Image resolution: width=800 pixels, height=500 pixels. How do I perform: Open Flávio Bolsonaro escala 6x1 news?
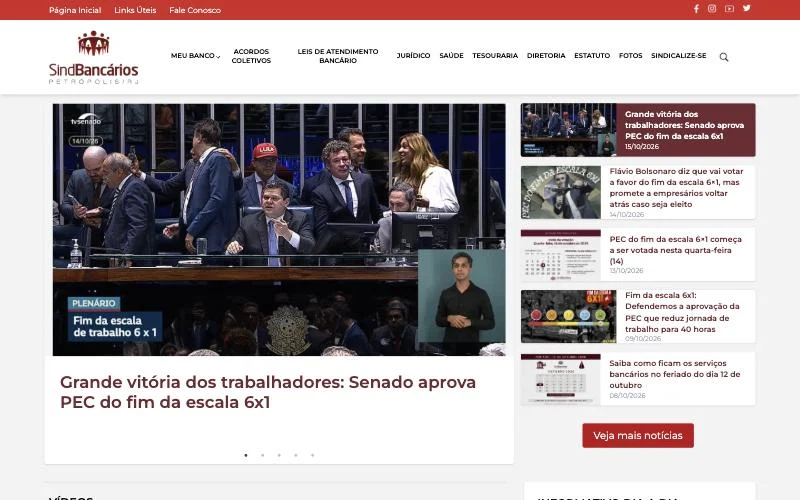pos(676,188)
